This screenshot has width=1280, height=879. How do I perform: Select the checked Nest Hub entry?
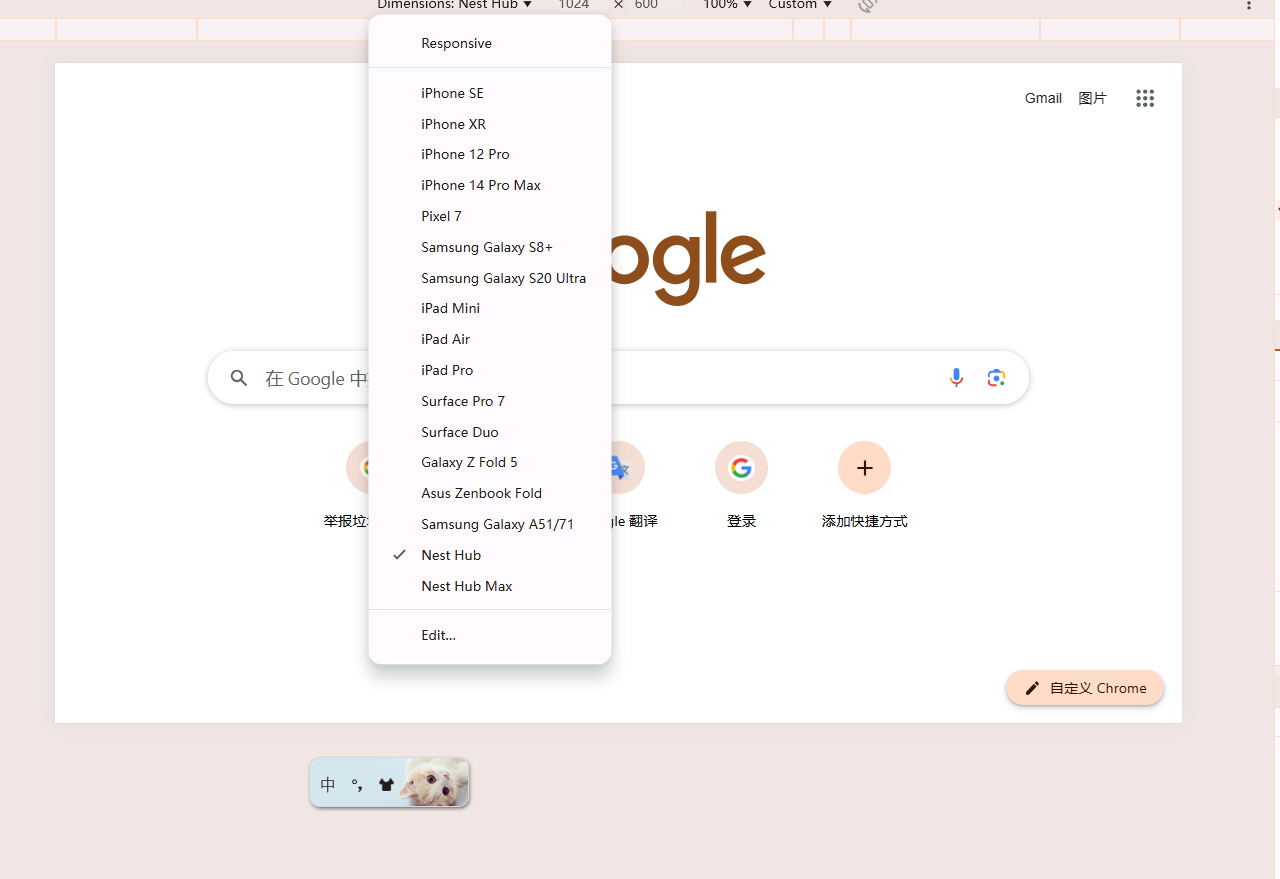[490, 555]
